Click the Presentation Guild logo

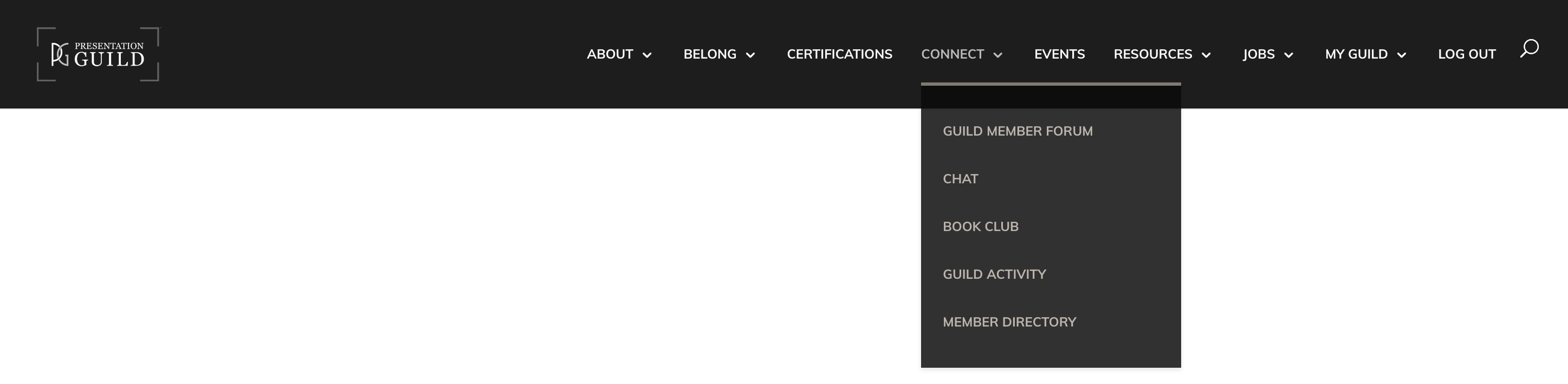pyautogui.click(x=98, y=54)
